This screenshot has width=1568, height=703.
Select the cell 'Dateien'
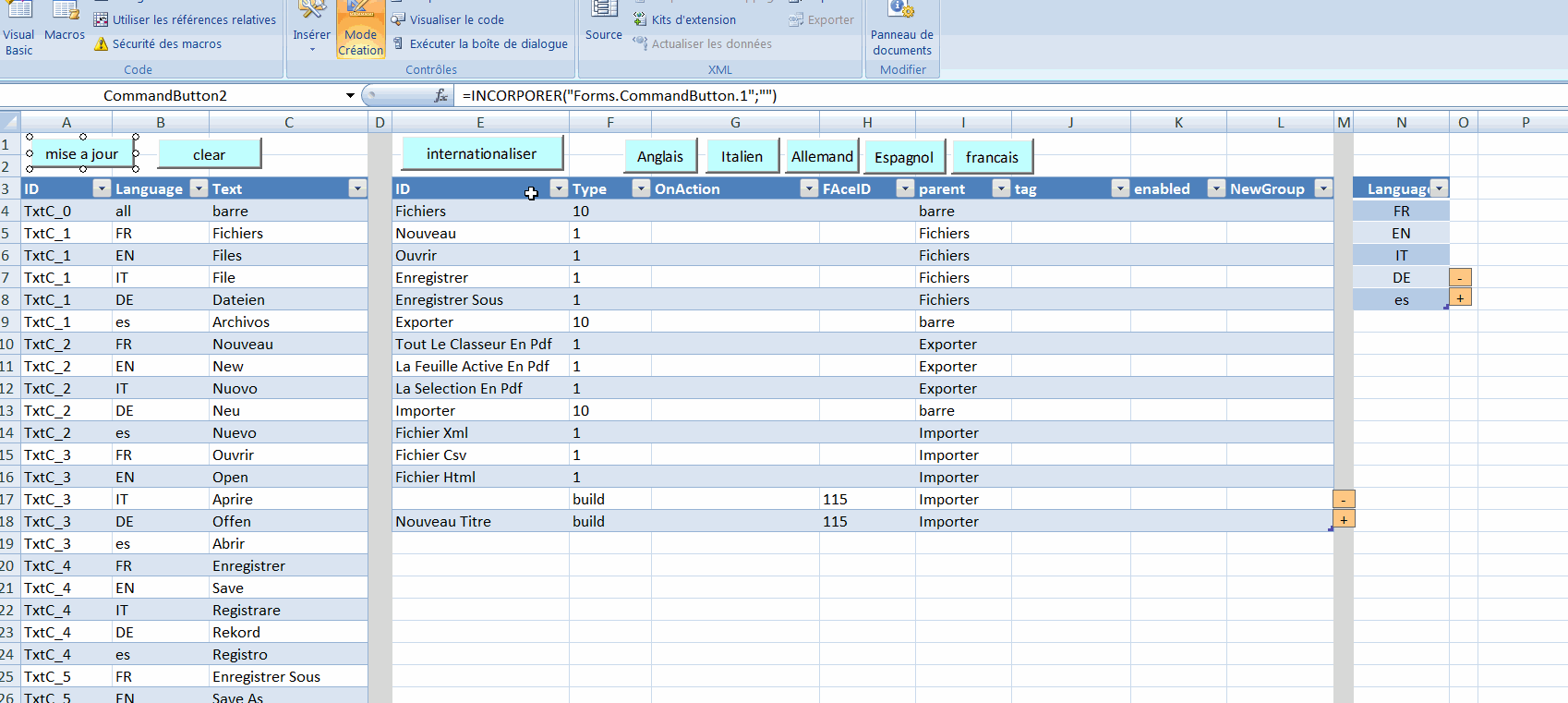click(288, 299)
